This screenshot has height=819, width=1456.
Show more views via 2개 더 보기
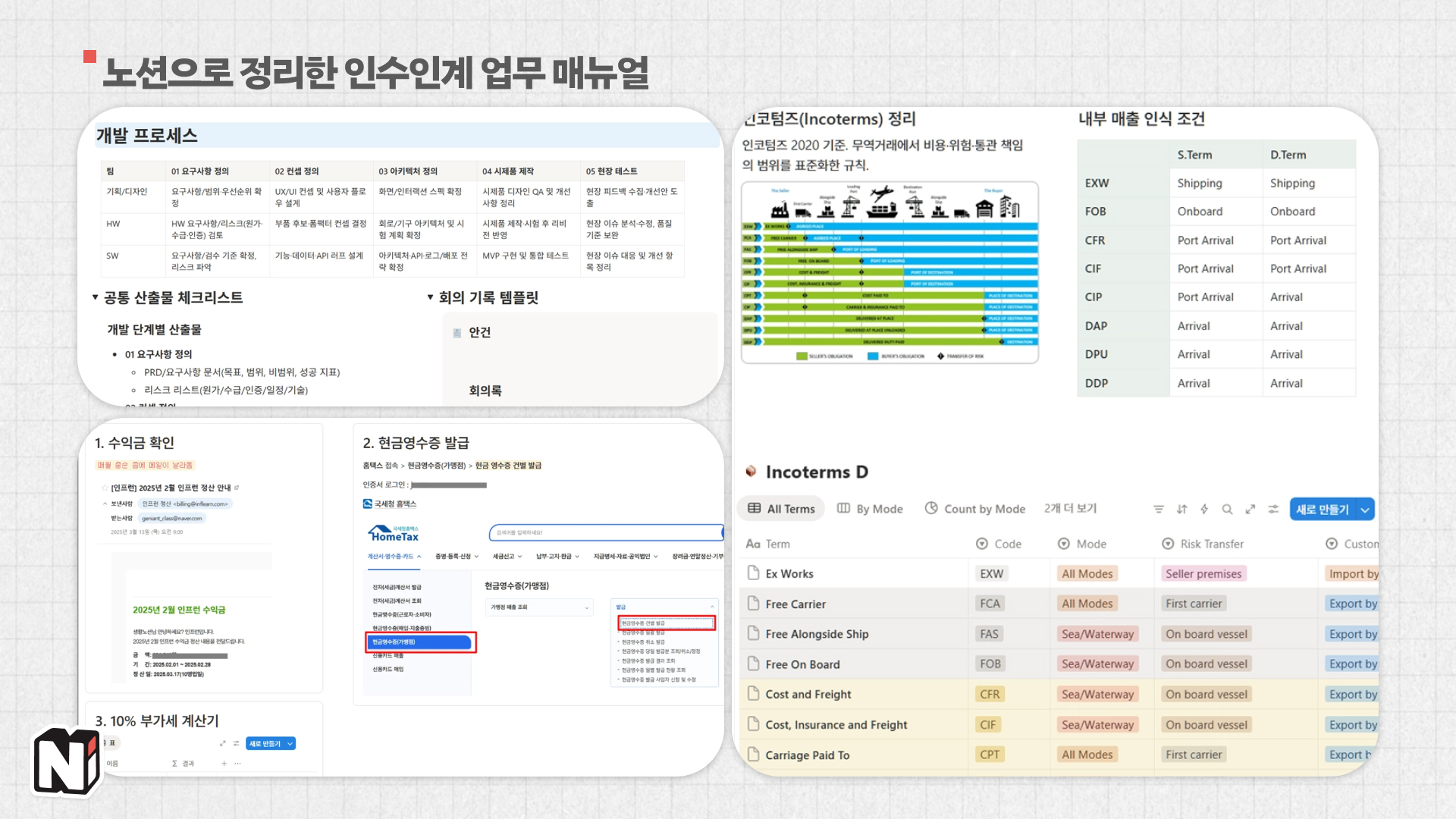click(1070, 509)
